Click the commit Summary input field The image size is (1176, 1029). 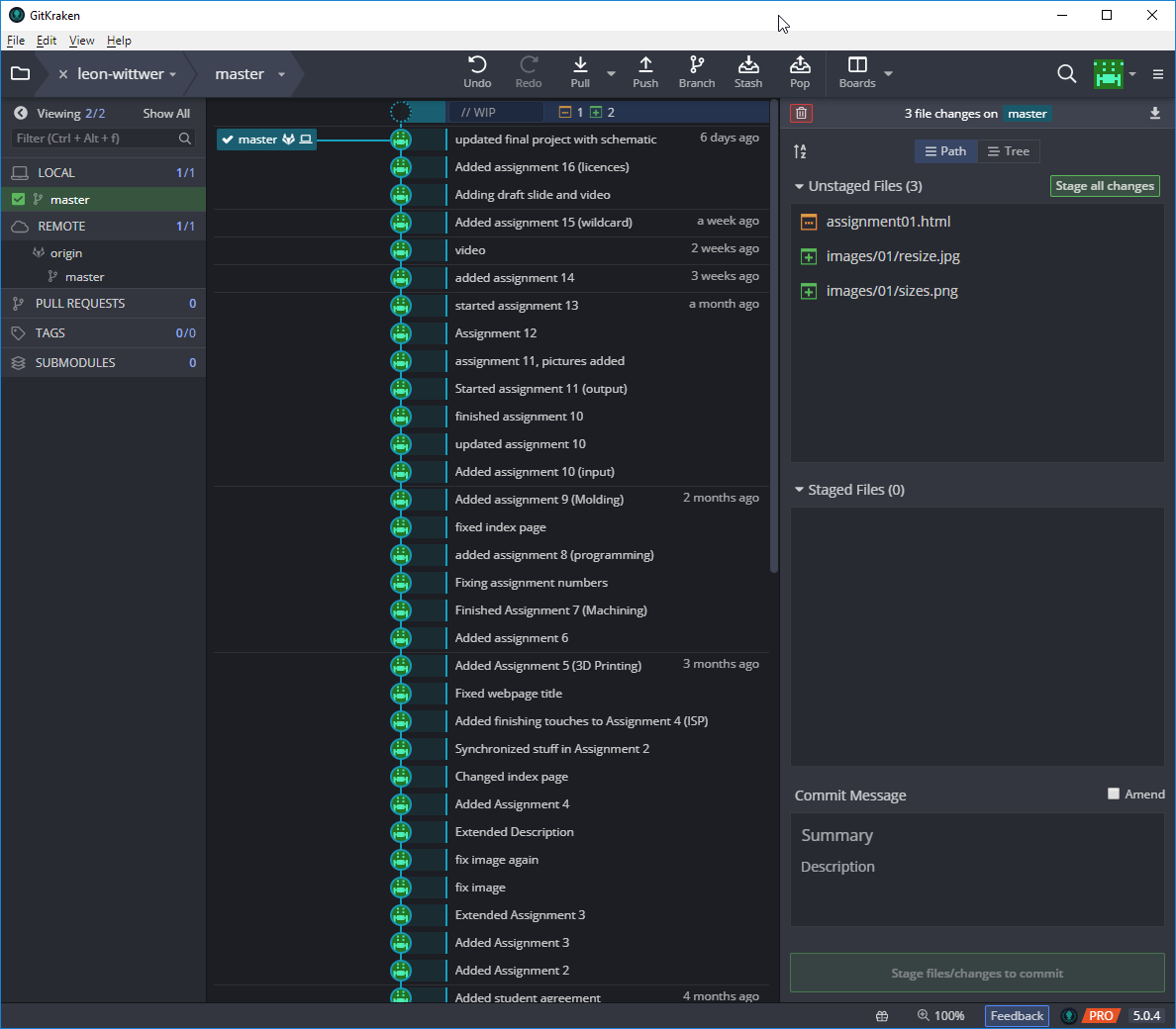[x=976, y=835]
